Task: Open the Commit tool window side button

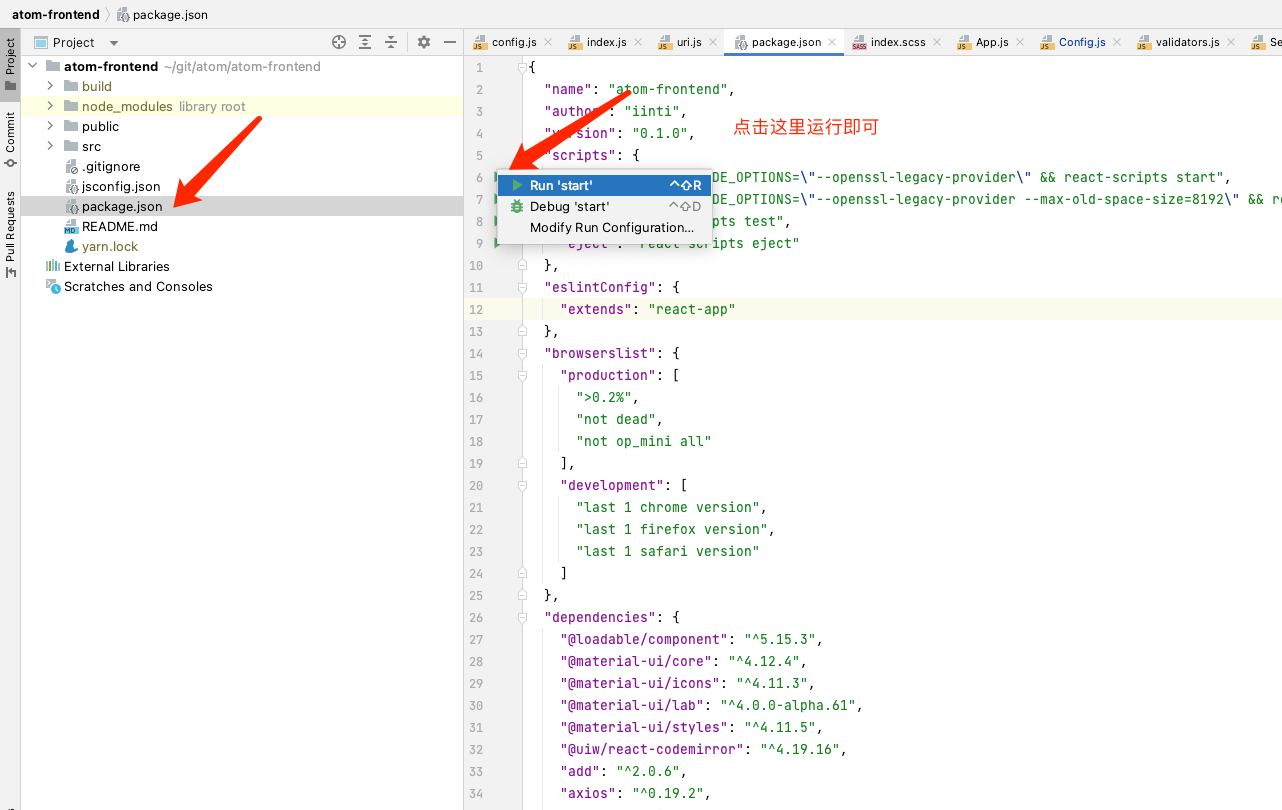Action: pyautogui.click(x=10, y=140)
